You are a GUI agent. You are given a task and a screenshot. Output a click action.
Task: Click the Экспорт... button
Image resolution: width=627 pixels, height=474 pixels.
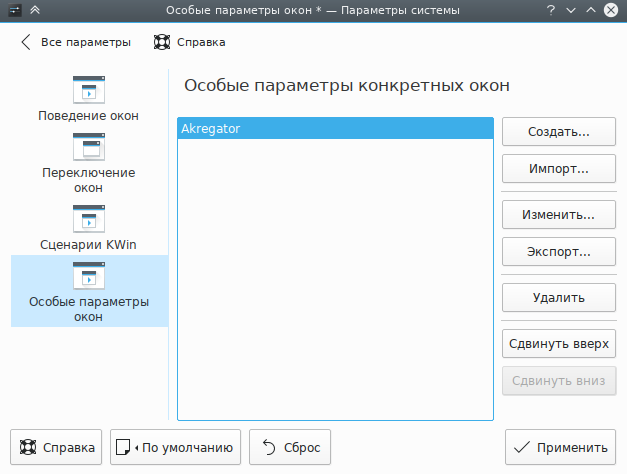558,251
